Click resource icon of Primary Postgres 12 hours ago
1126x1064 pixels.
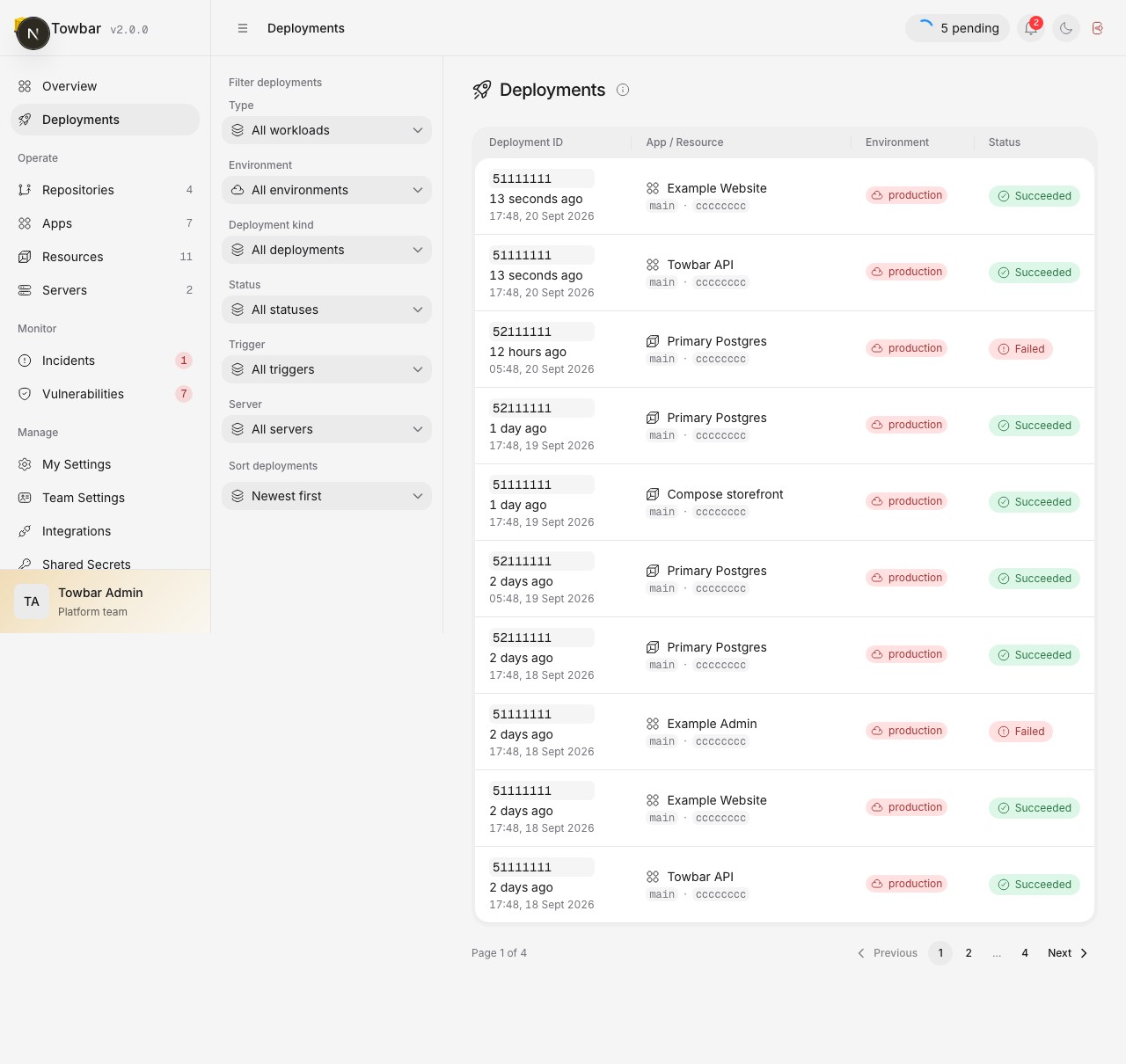tap(653, 341)
